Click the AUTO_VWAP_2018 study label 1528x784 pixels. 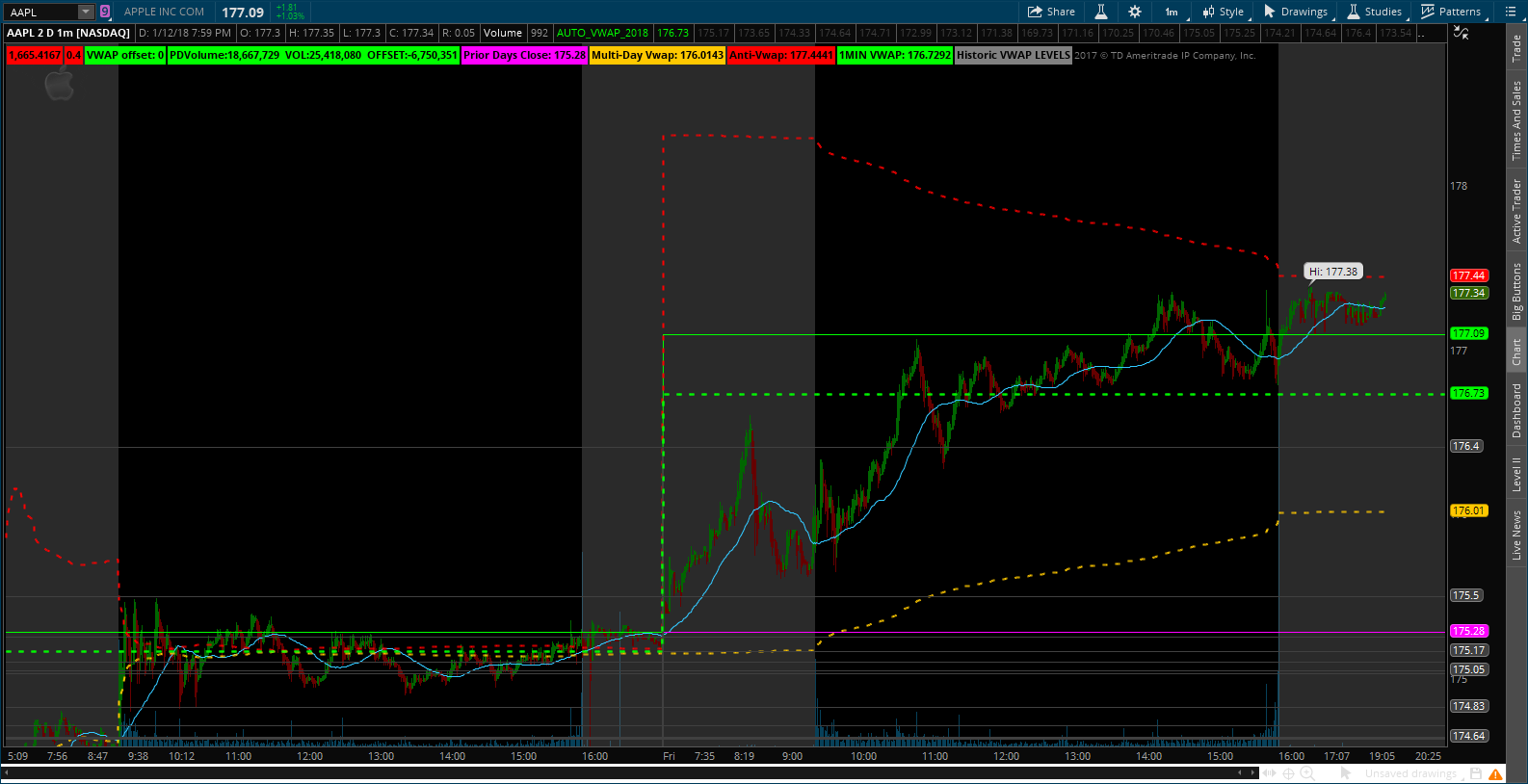pos(603,33)
